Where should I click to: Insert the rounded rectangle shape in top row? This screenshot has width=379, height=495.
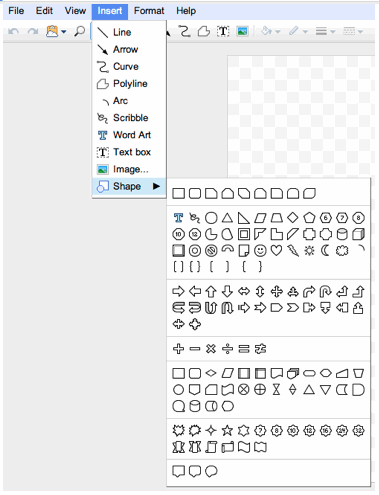pos(195,193)
